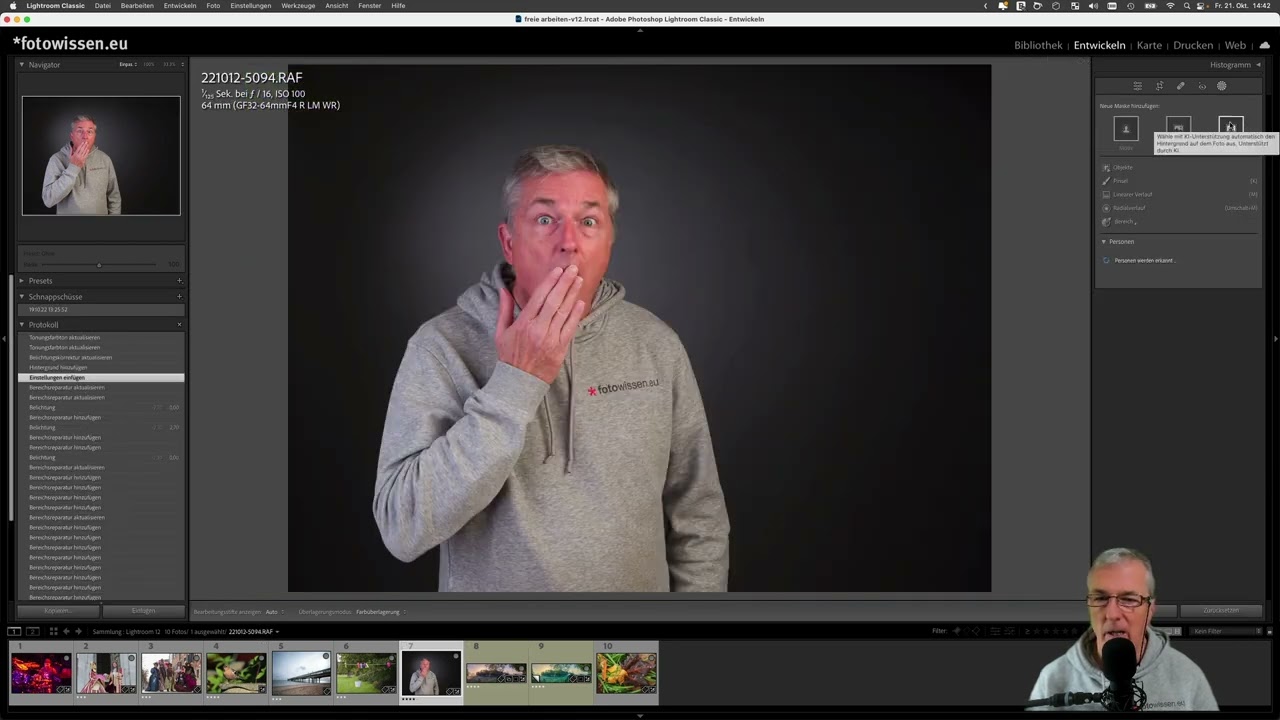
Task: Switch to main display mode 1
Action: [x=14, y=632]
